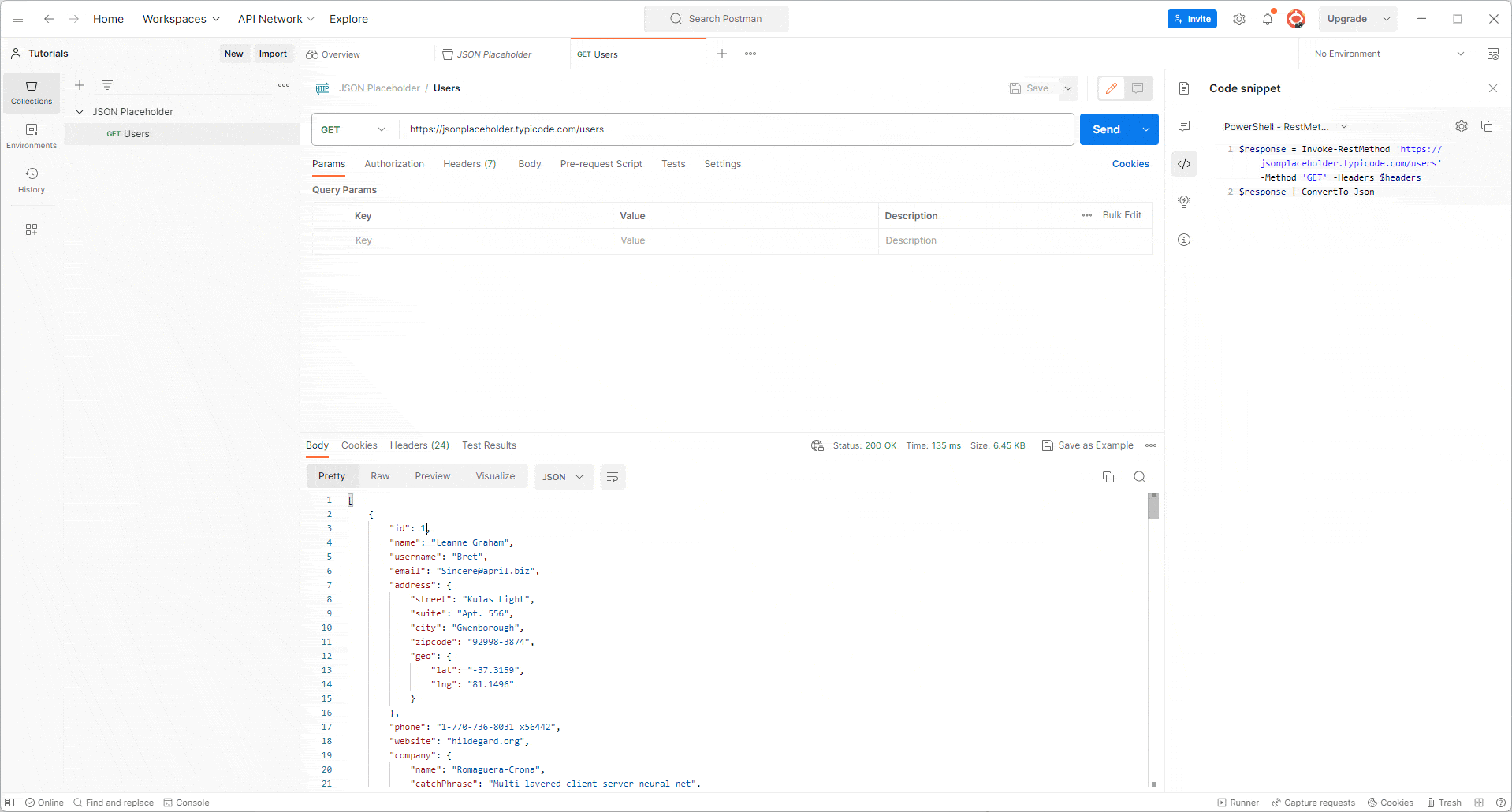This screenshot has width=1512, height=812.
Task: Open the JSON response format dropdown
Action: tap(564, 477)
